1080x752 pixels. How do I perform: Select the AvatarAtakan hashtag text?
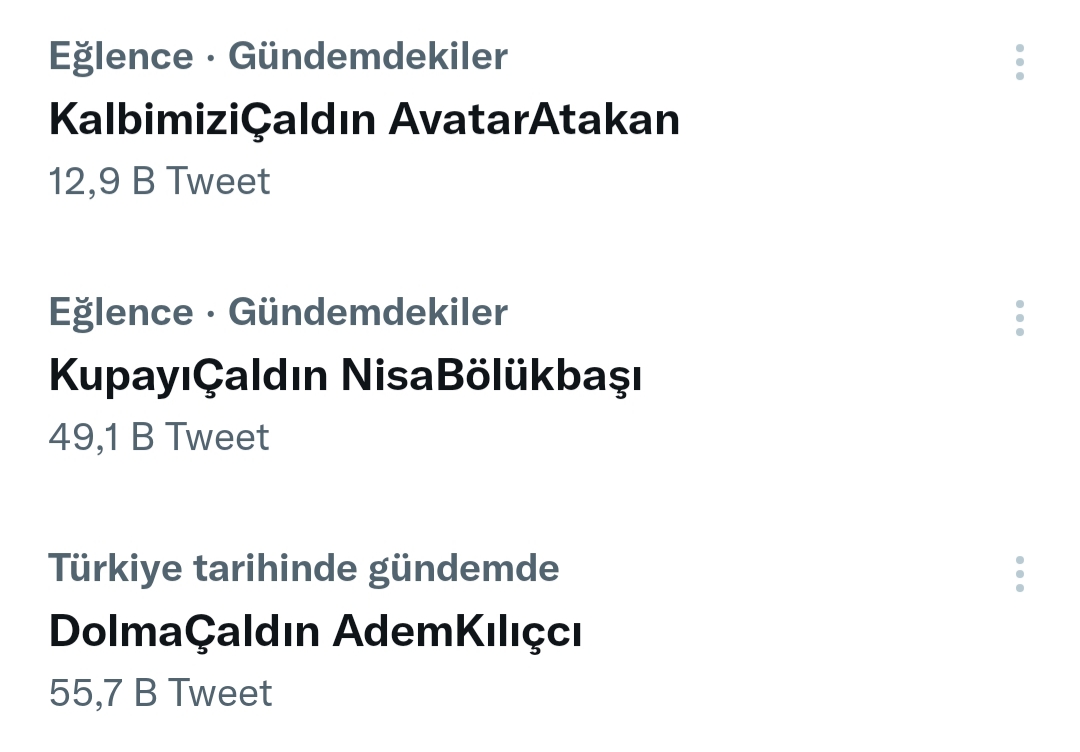pyautogui.click(x=534, y=120)
